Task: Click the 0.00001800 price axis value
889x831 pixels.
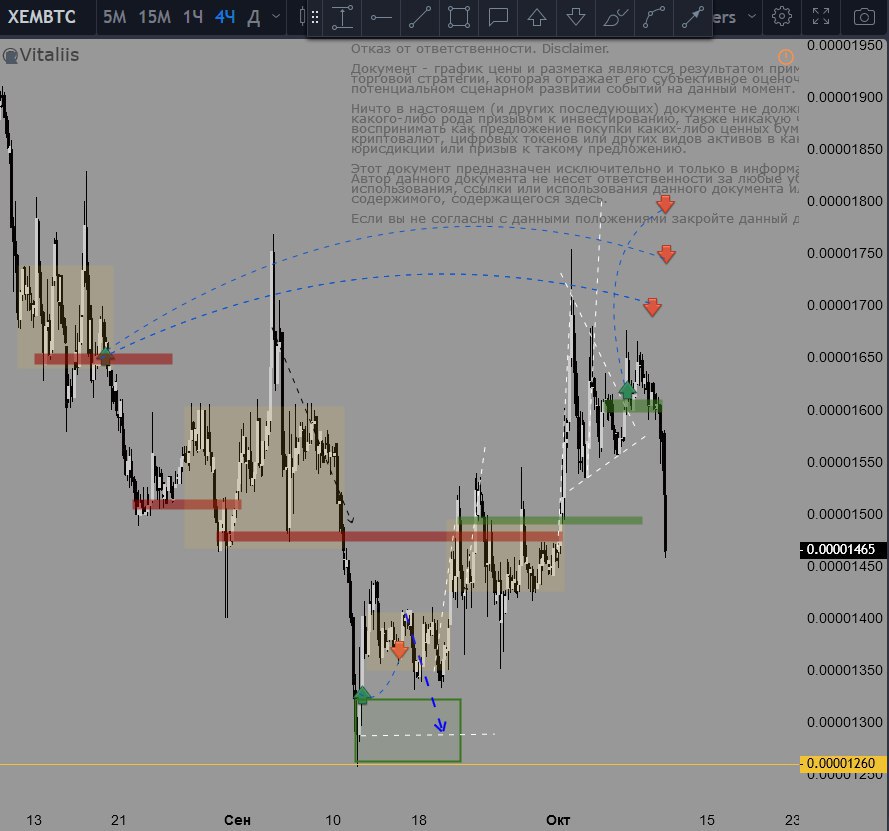Action: pyautogui.click(x=845, y=201)
